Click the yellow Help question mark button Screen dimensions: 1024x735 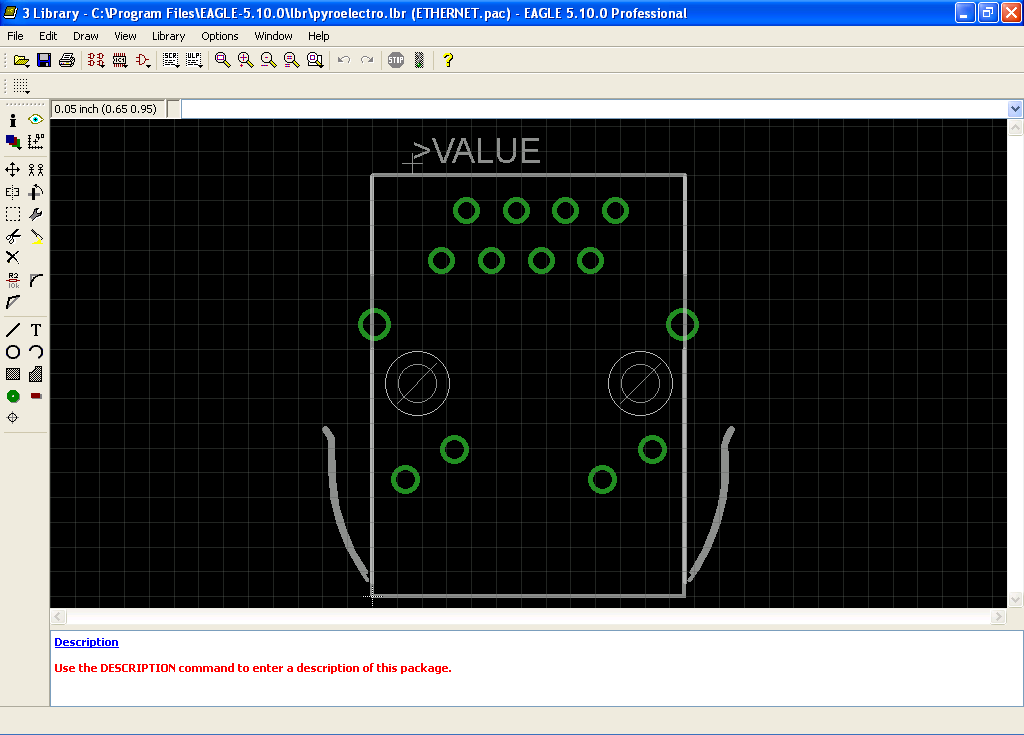[448, 60]
